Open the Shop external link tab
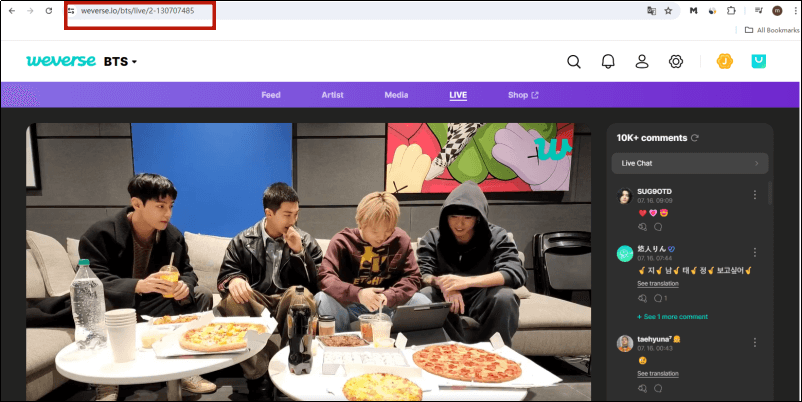The height and width of the screenshot is (402, 802). point(523,95)
